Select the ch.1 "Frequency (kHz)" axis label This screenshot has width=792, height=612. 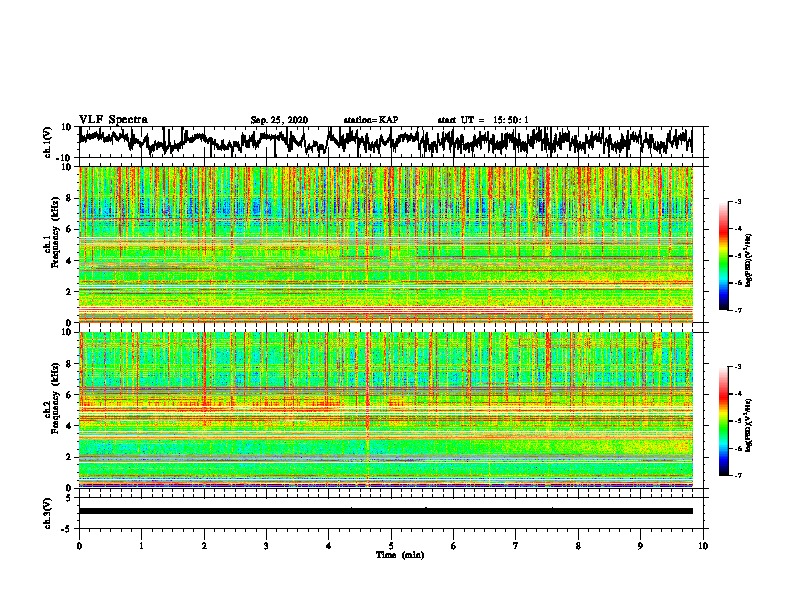[x=55, y=232]
